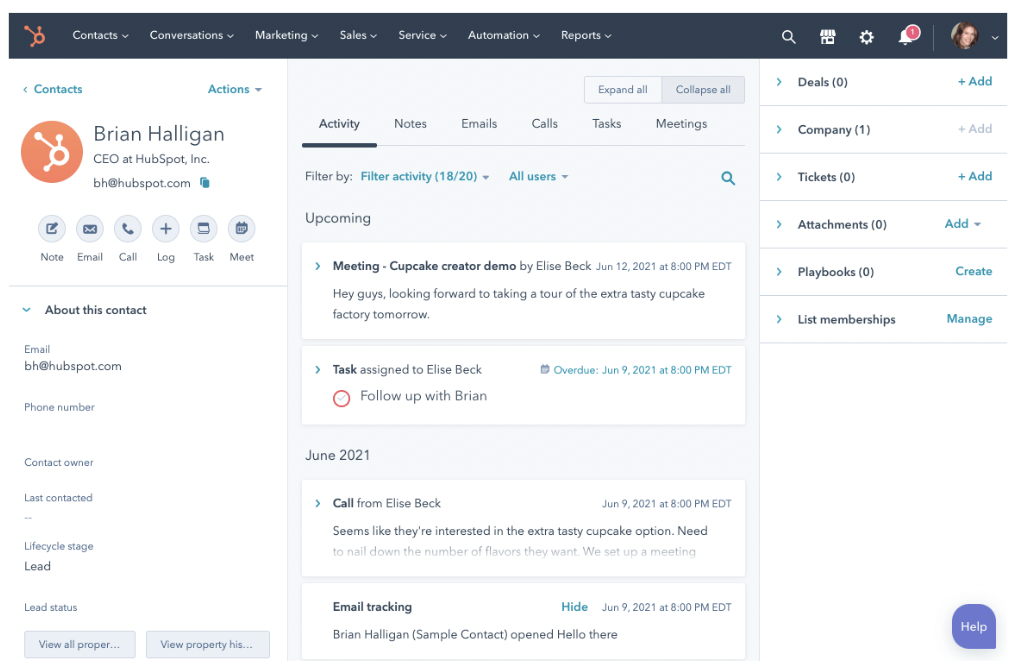
Task: Create a new Note for Brian Halligan
Action: [x=51, y=230]
